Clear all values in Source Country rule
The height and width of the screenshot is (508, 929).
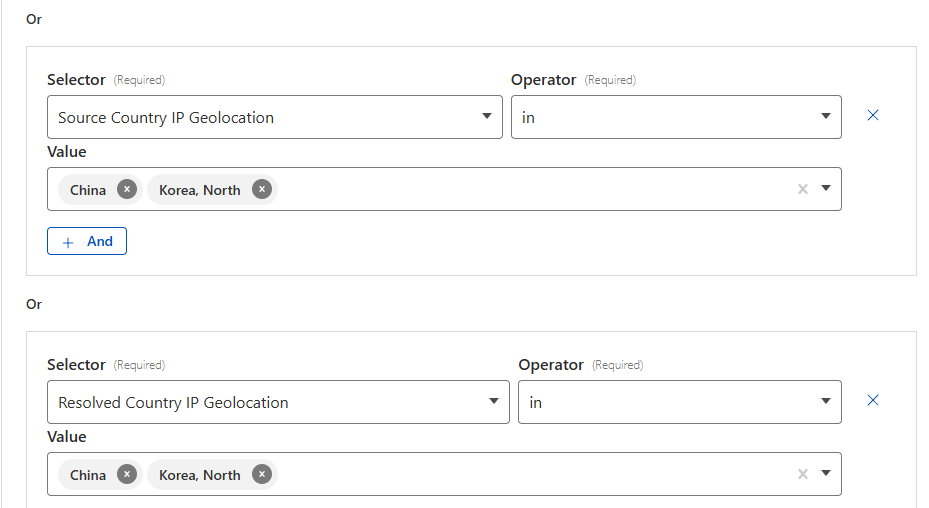(802, 189)
